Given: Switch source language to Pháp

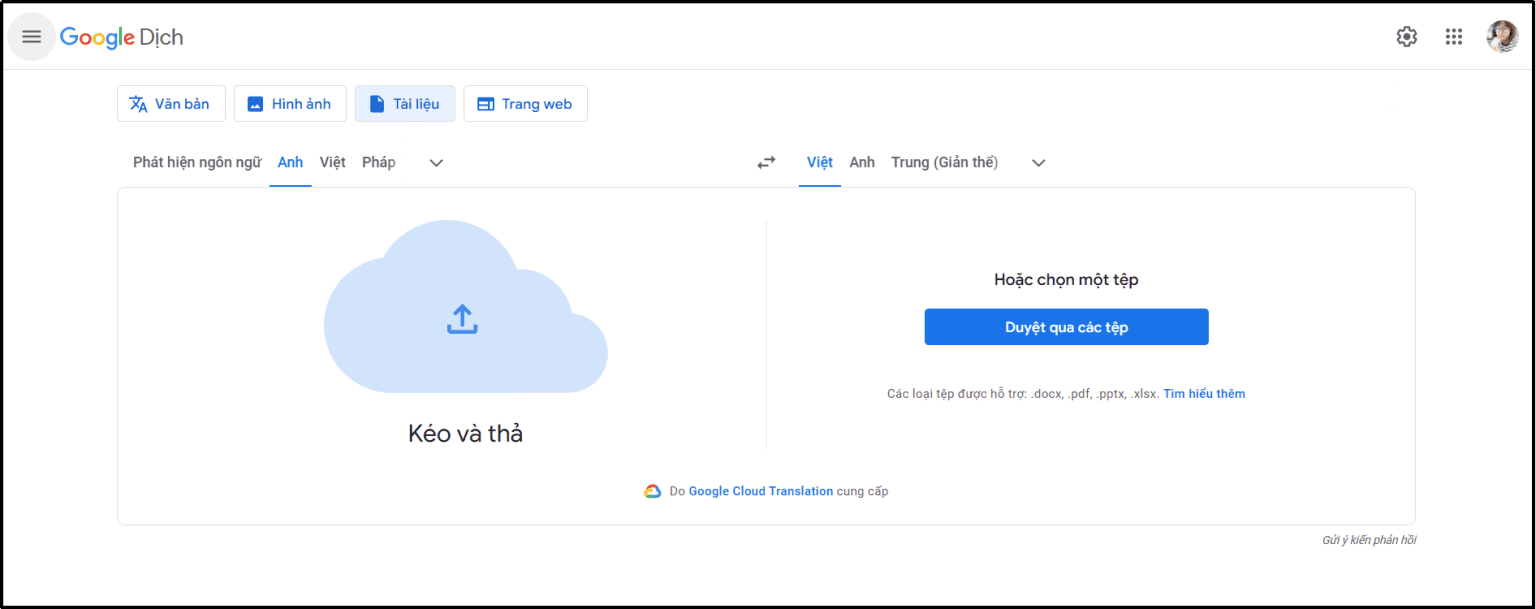Looking at the screenshot, I should point(379,161).
